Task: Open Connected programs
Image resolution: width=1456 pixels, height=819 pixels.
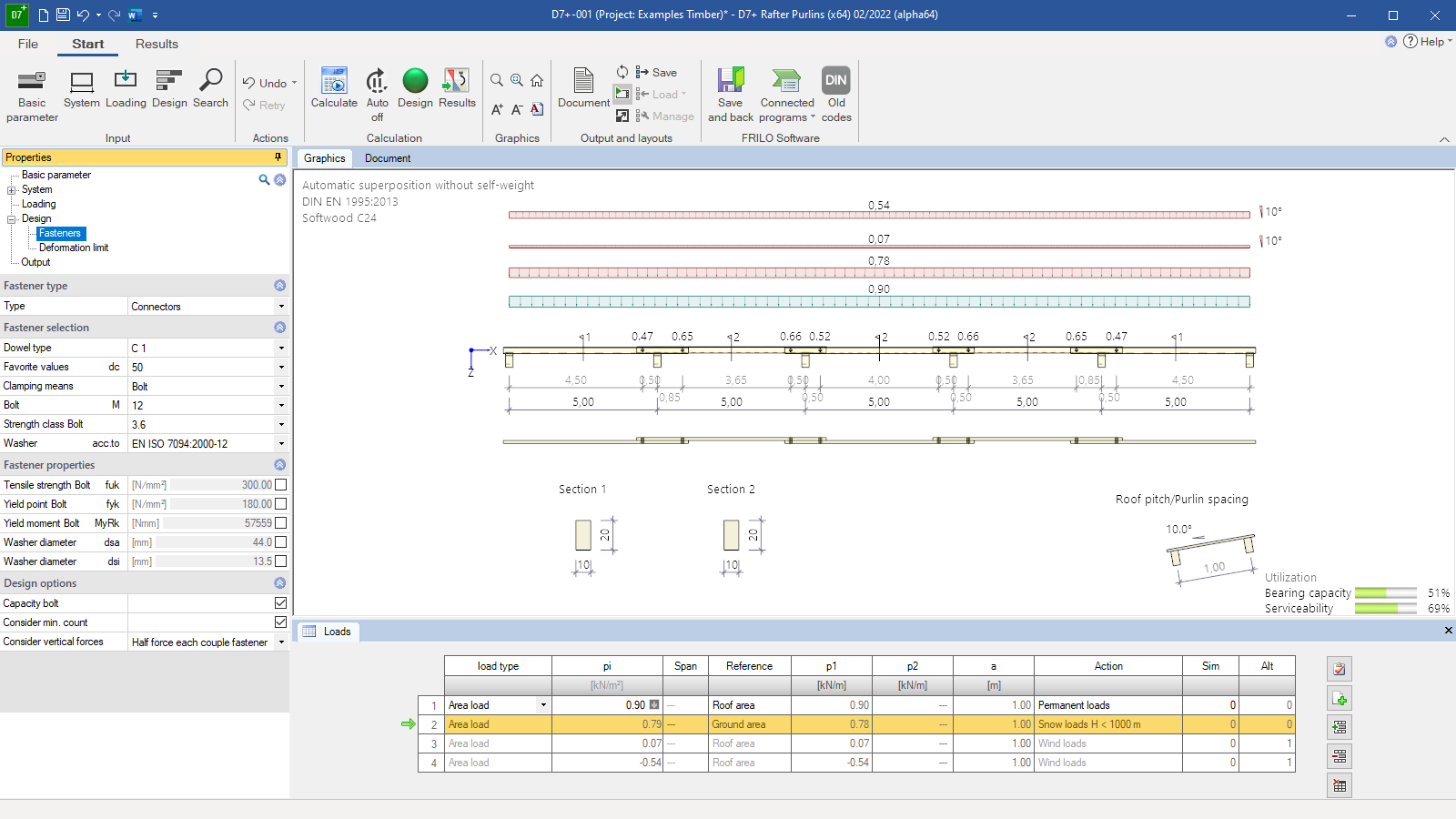Action: coord(787,95)
